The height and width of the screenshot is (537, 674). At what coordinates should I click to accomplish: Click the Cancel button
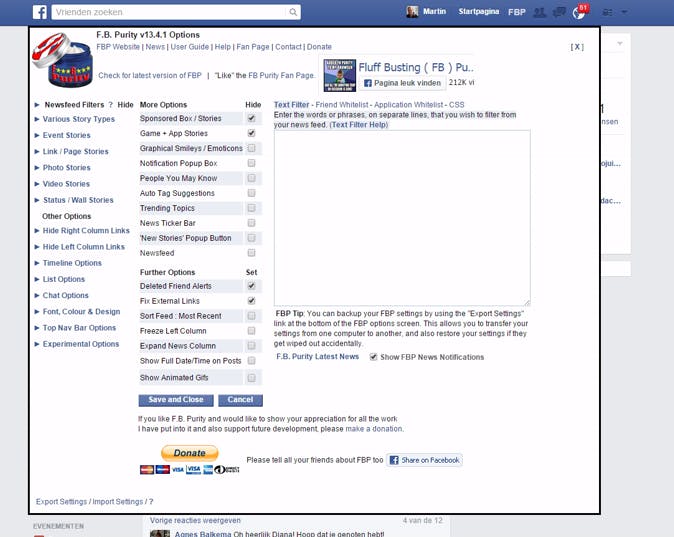tap(240, 400)
